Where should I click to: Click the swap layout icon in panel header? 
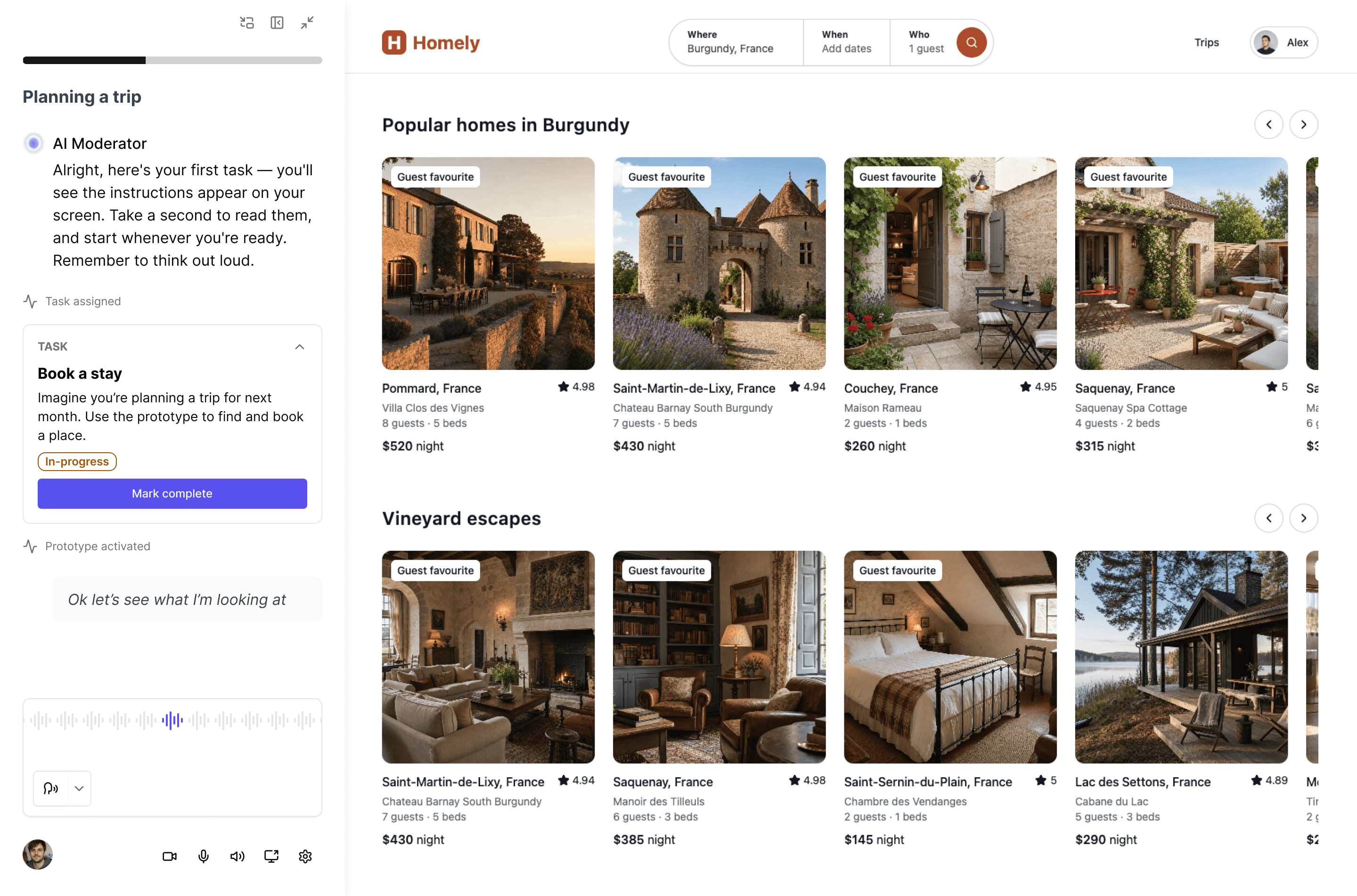tap(247, 22)
